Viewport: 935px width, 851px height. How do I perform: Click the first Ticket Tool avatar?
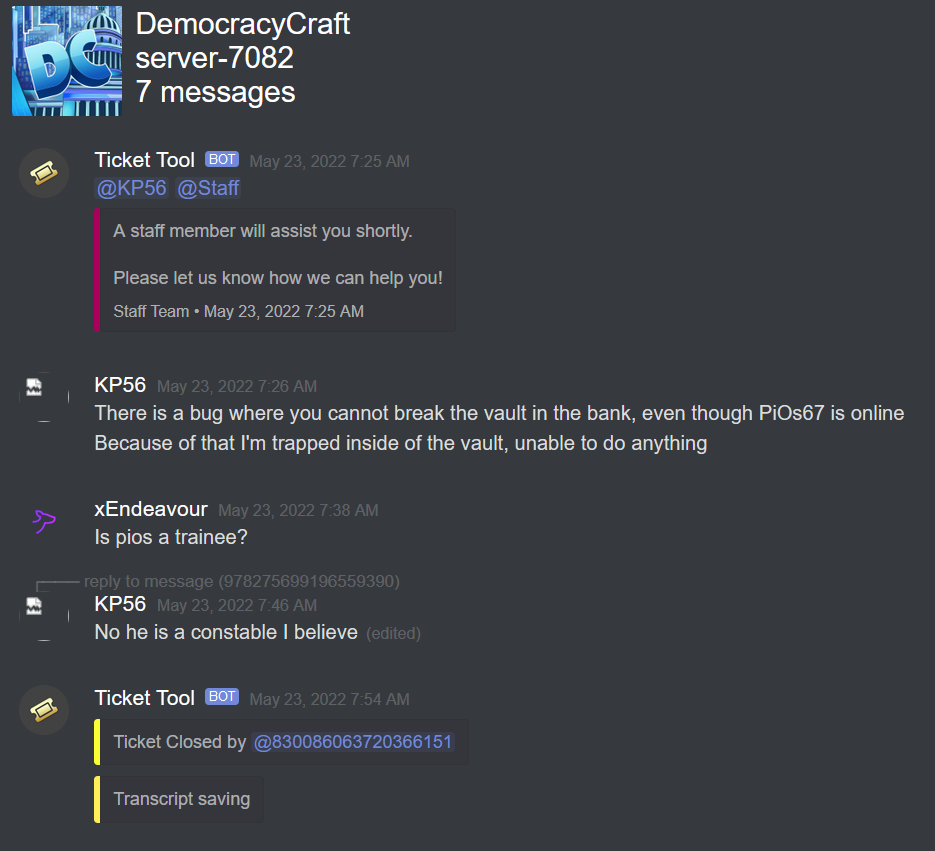(44, 173)
